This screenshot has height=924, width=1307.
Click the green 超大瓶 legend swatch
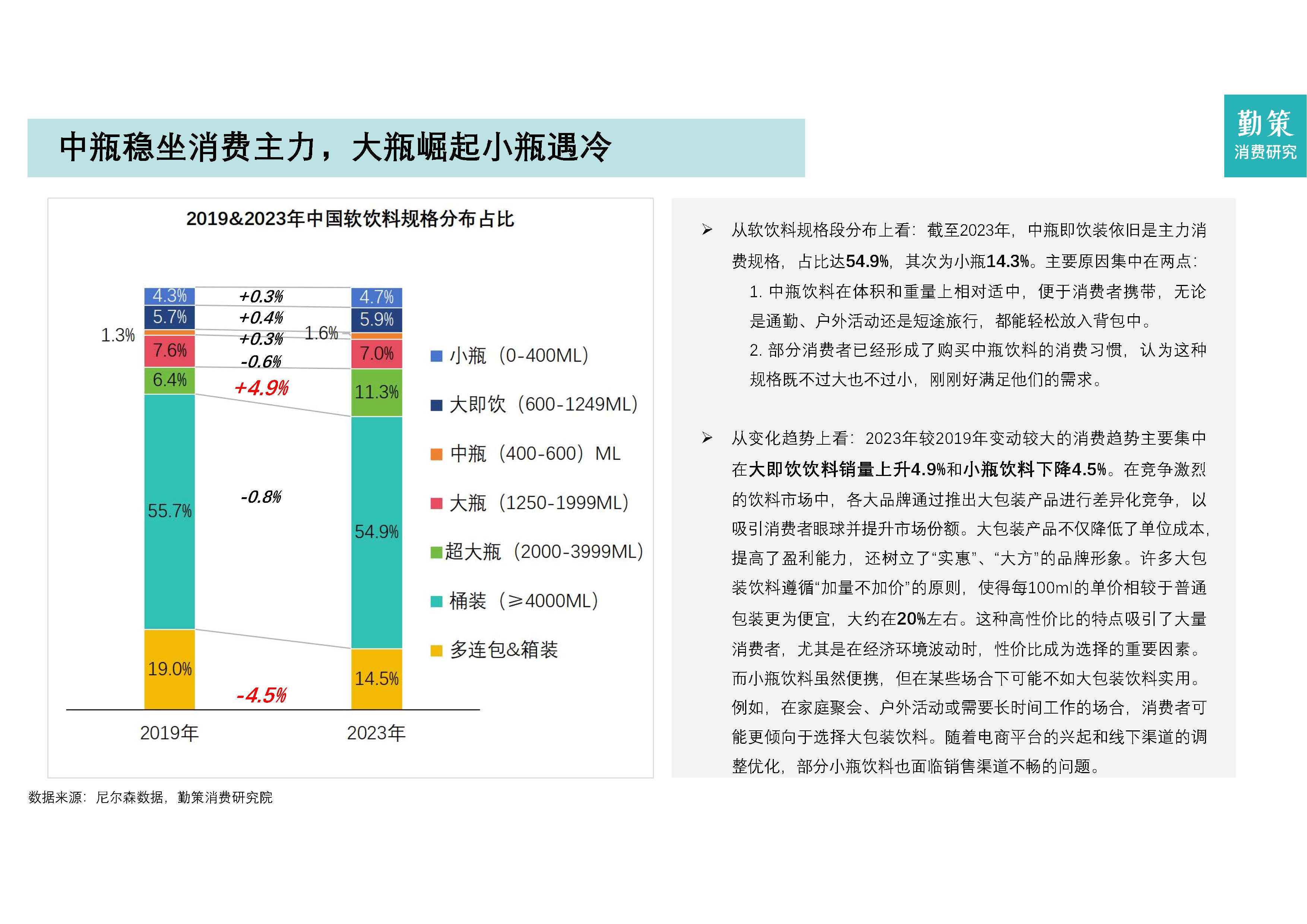click(436, 552)
